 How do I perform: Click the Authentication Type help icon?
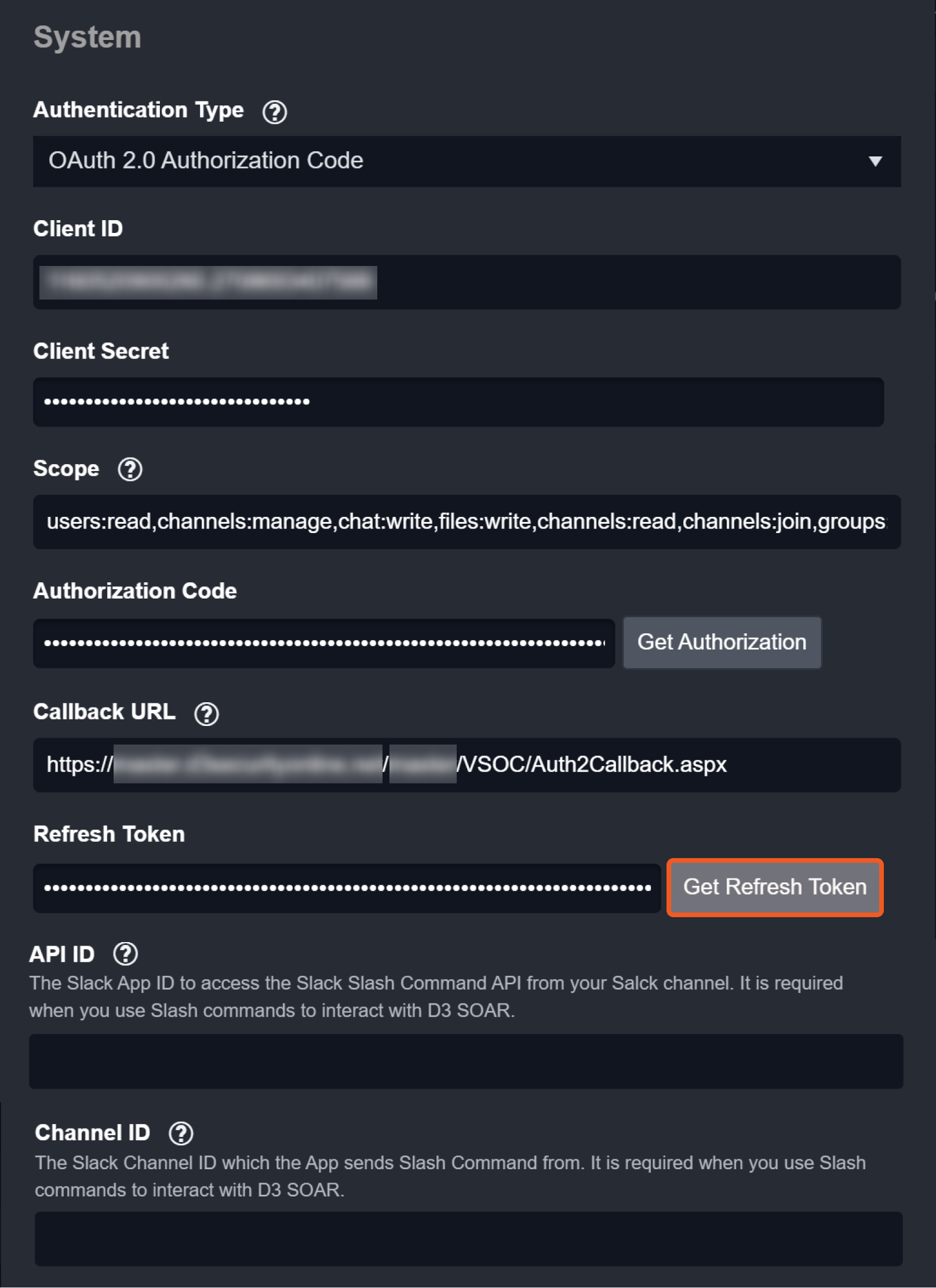click(x=275, y=112)
